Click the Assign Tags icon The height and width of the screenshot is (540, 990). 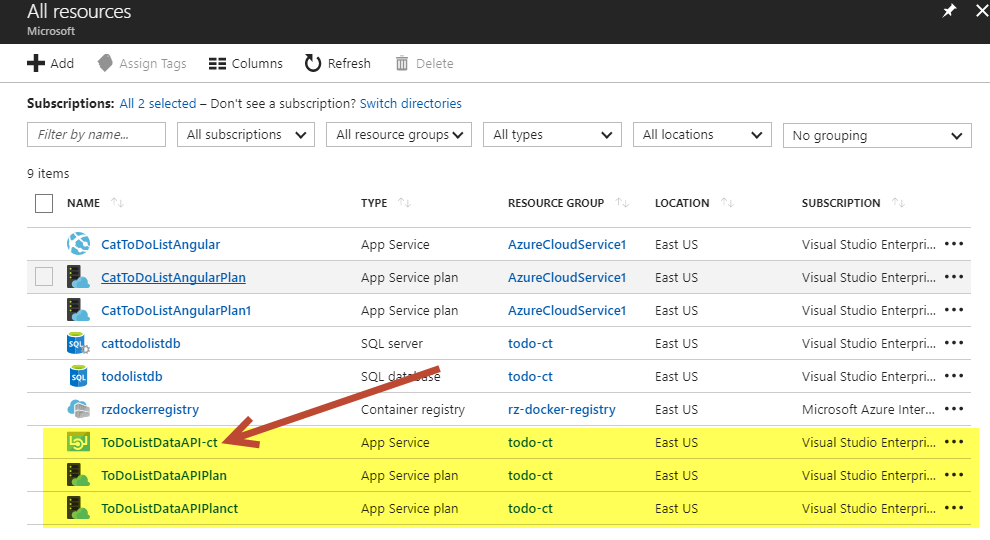click(105, 63)
